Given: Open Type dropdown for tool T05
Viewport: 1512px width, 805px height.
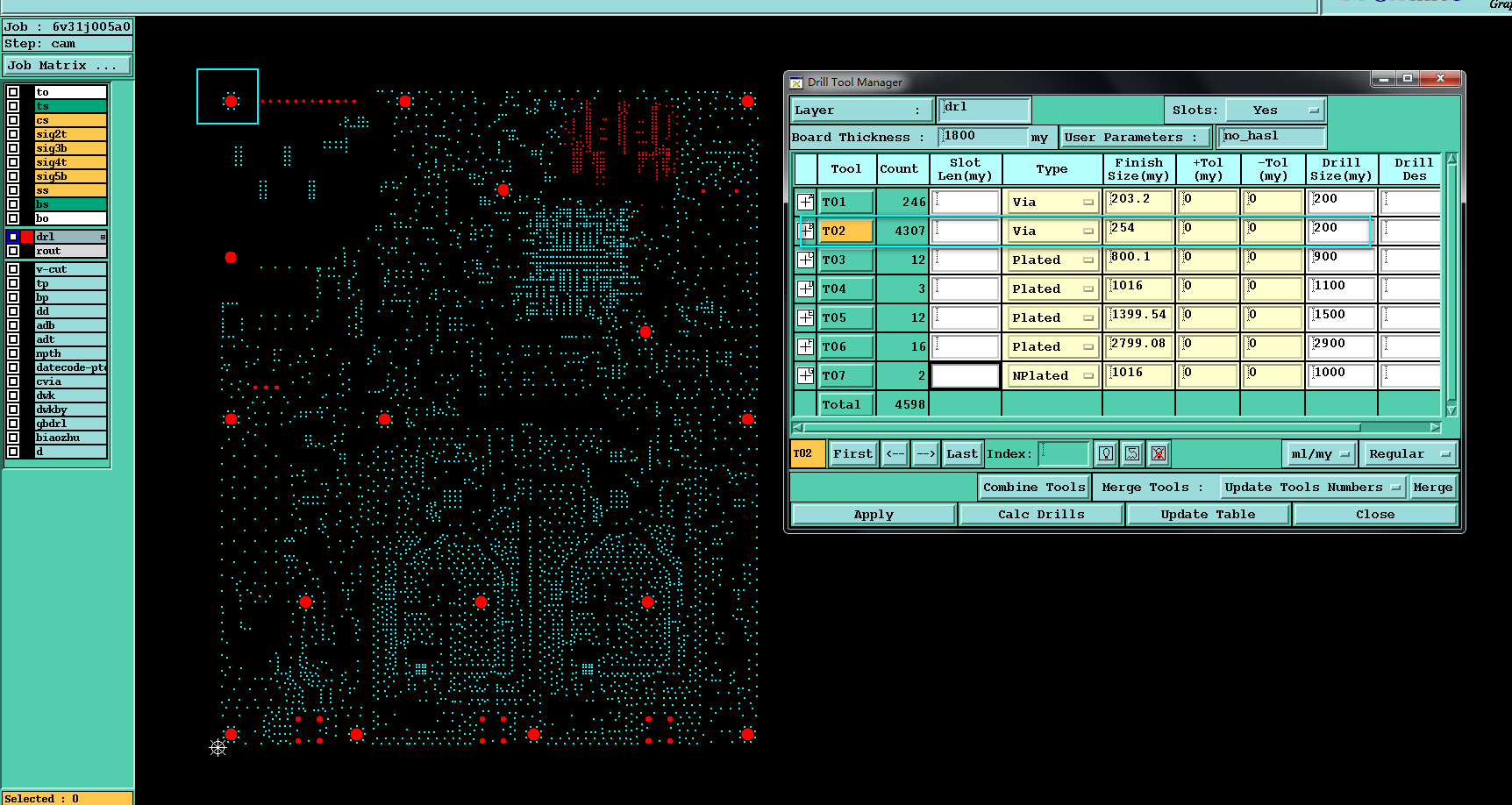Looking at the screenshot, I should point(1052,317).
